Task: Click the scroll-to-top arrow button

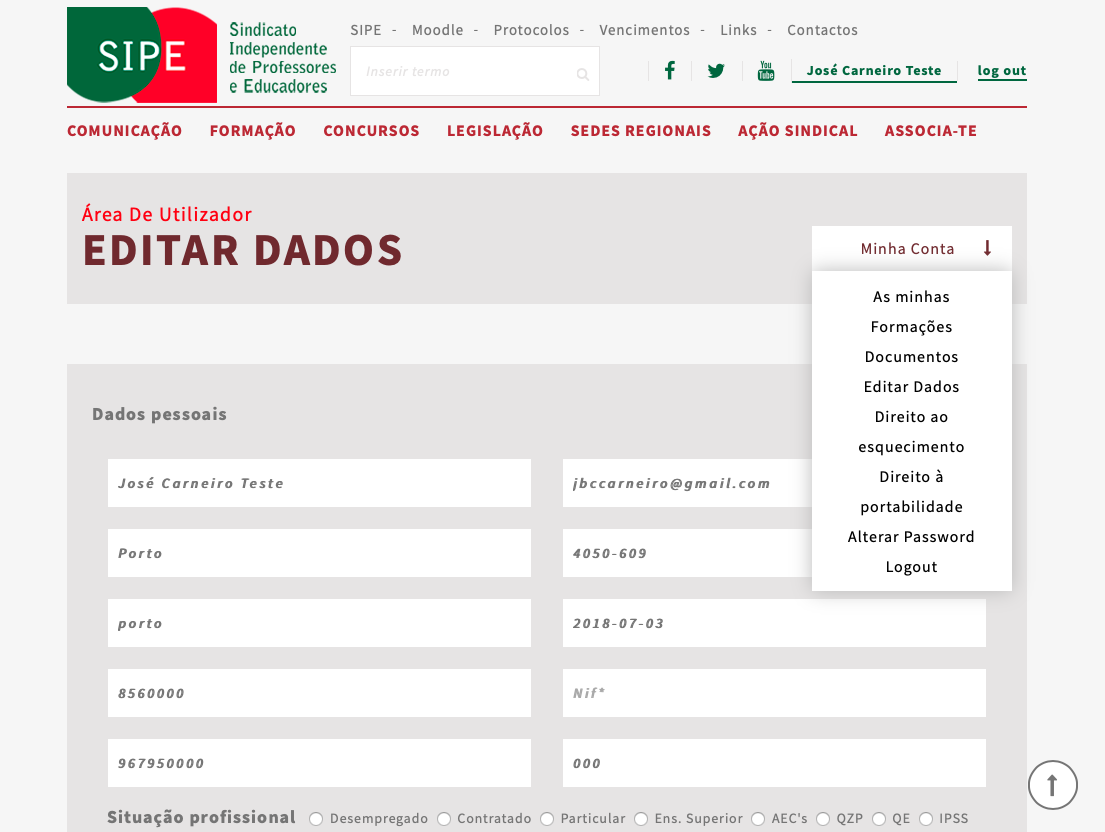Action: tap(1052, 785)
